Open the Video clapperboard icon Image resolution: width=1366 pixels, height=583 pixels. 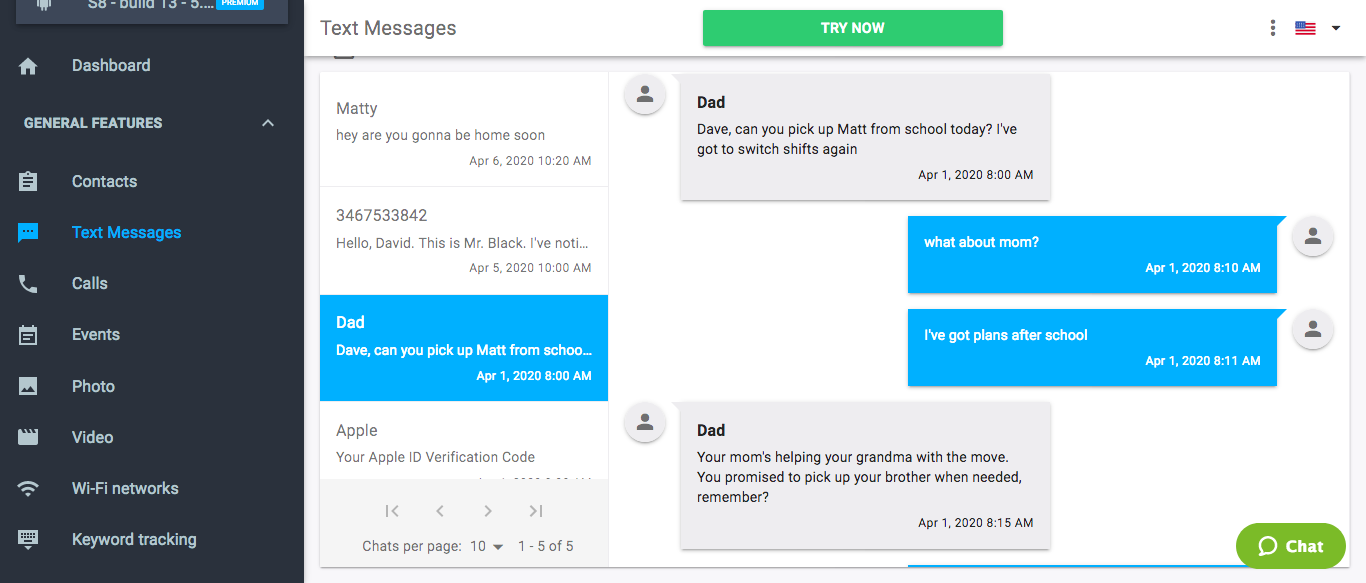pyautogui.click(x=28, y=437)
